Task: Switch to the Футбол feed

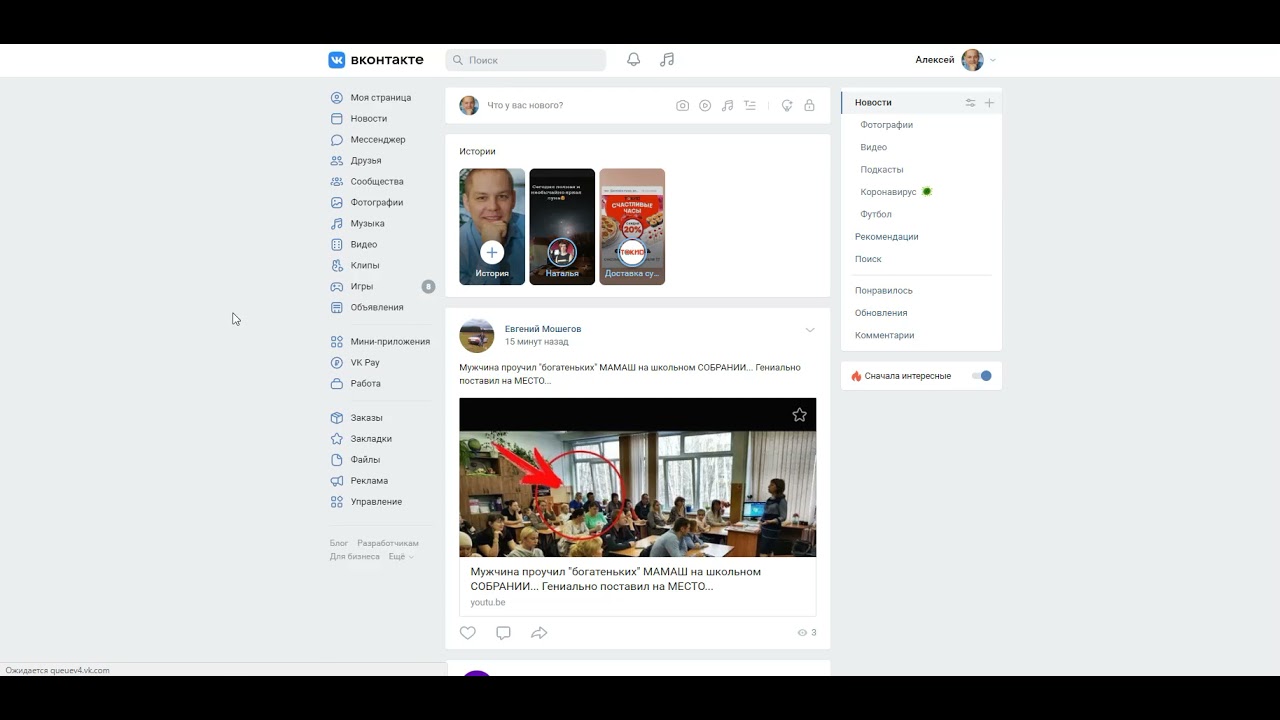Action: [876, 214]
